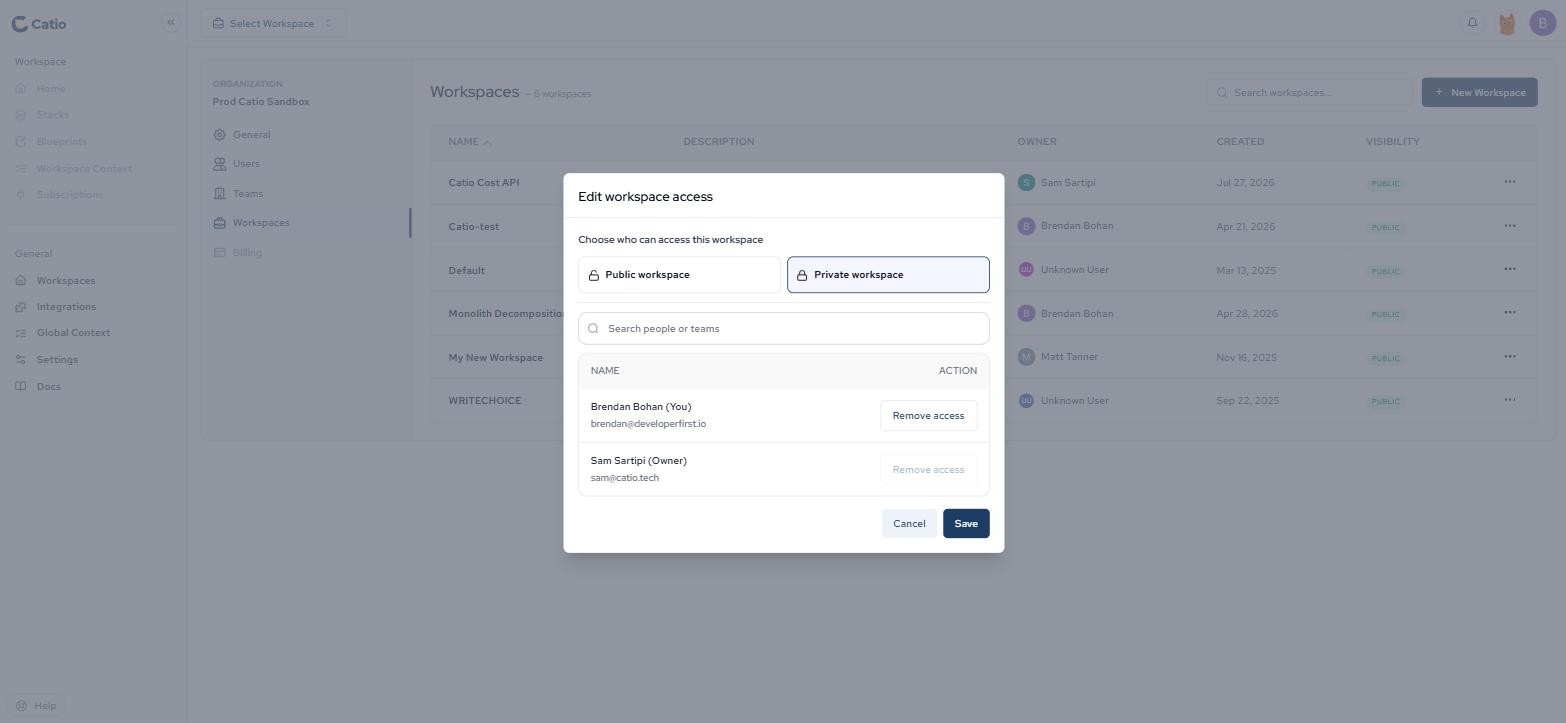Viewport: 1566px width, 723px height.
Task: Focus the Search people or teams field
Action: pyautogui.click(x=784, y=329)
